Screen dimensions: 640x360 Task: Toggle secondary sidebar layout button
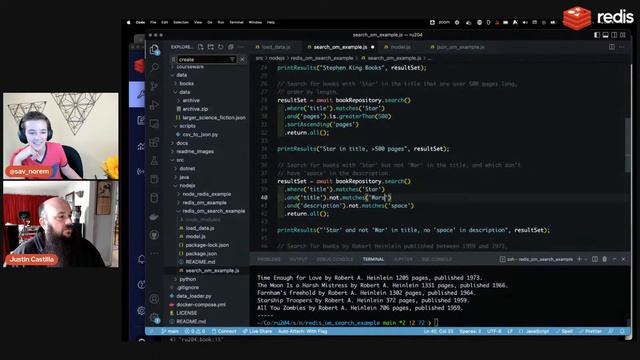tap(614, 35)
